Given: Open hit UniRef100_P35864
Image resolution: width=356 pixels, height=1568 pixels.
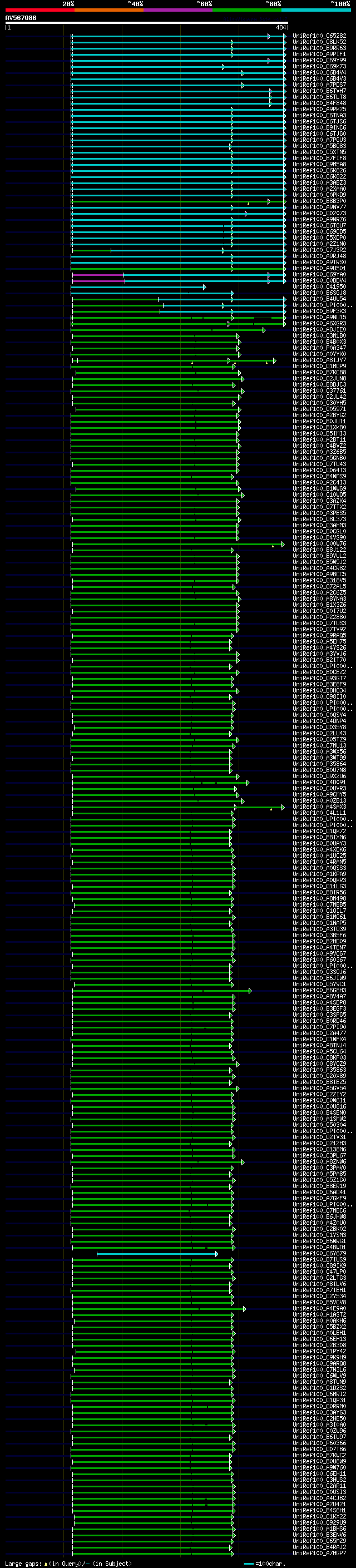Looking at the screenshot, I should click(x=319, y=764).
